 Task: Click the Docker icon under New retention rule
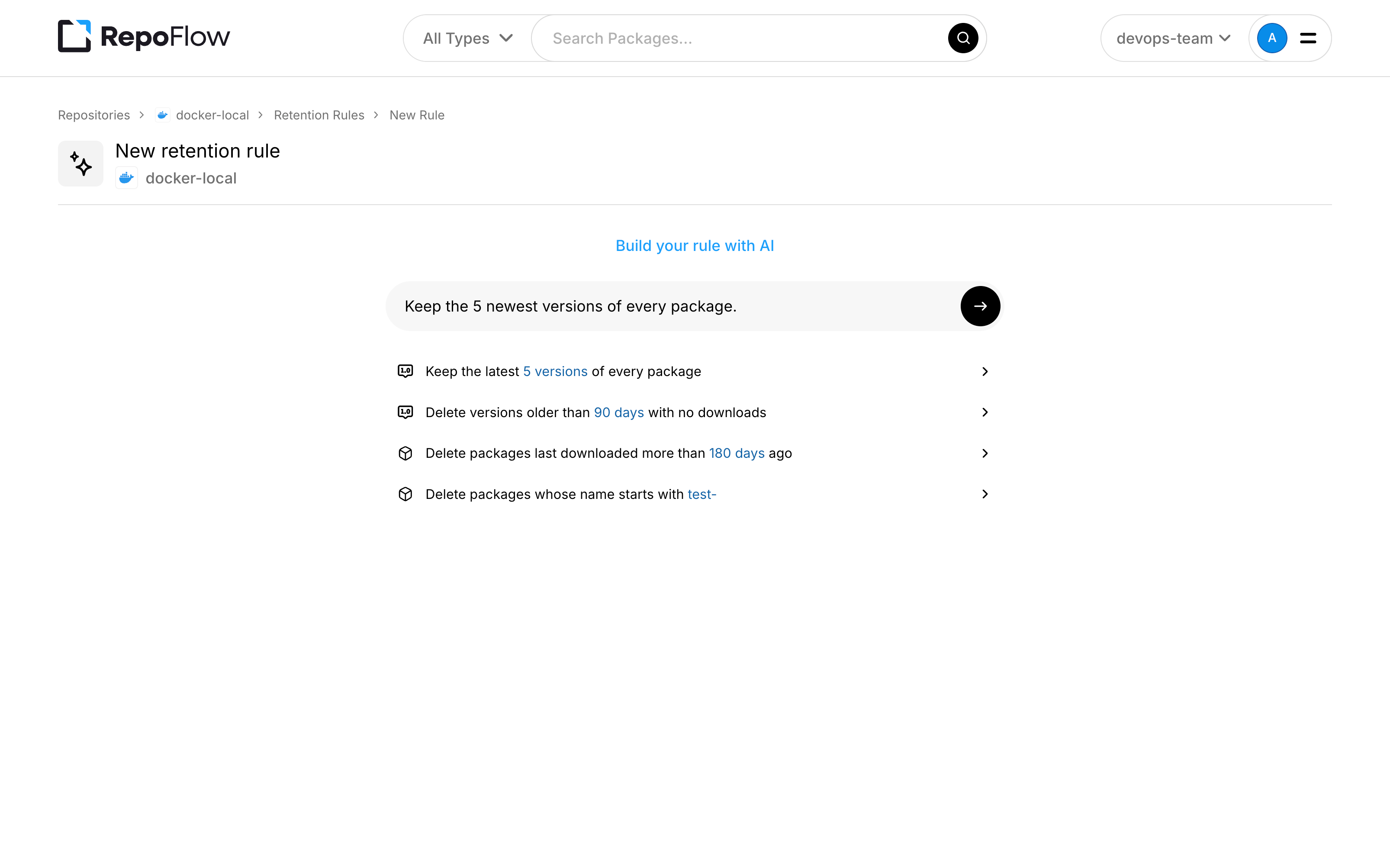tap(126, 178)
